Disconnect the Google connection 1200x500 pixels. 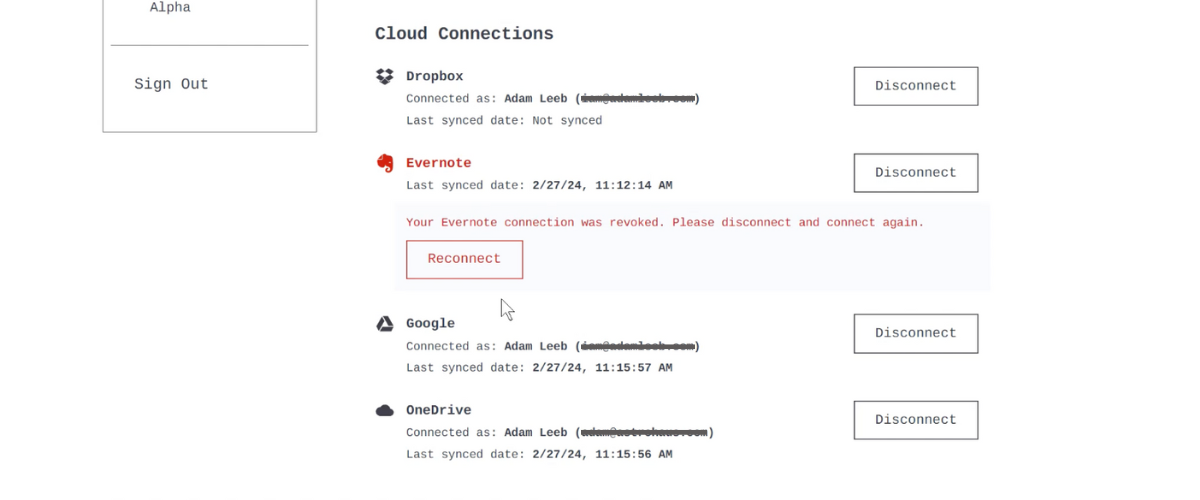pyautogui.click(x=915, y=333)
